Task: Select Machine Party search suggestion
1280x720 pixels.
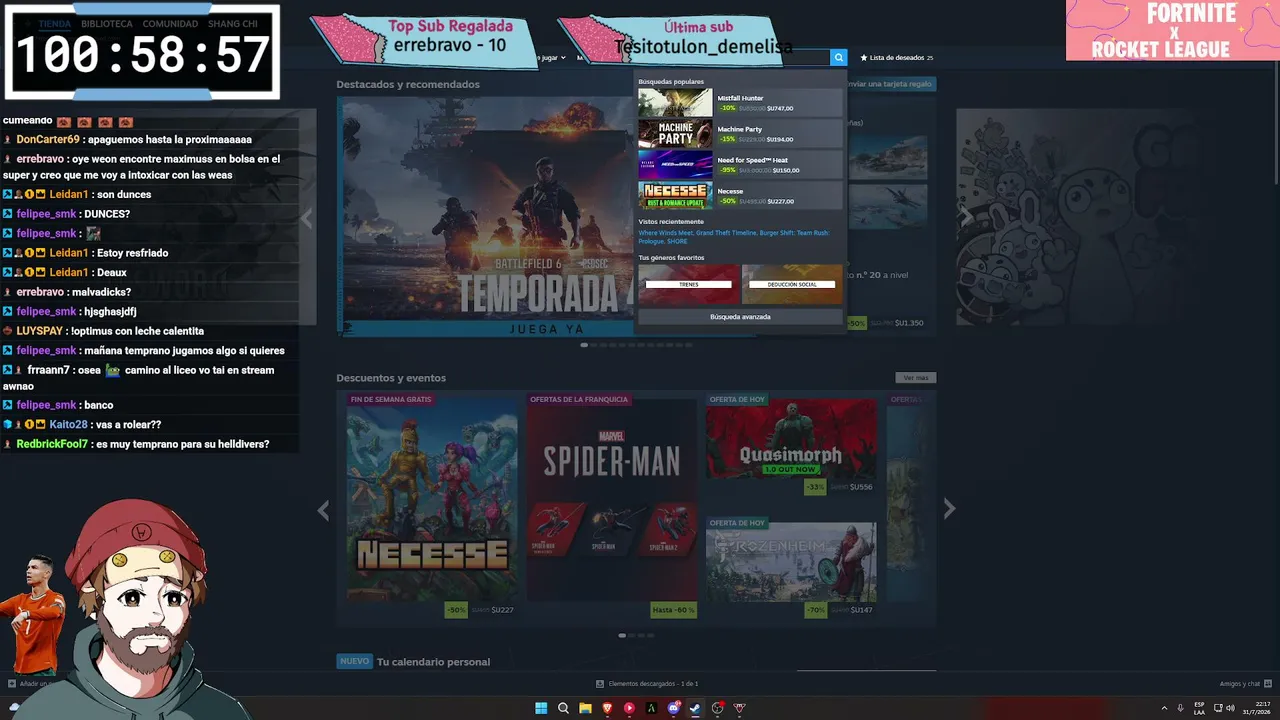Action: point(740,134)
